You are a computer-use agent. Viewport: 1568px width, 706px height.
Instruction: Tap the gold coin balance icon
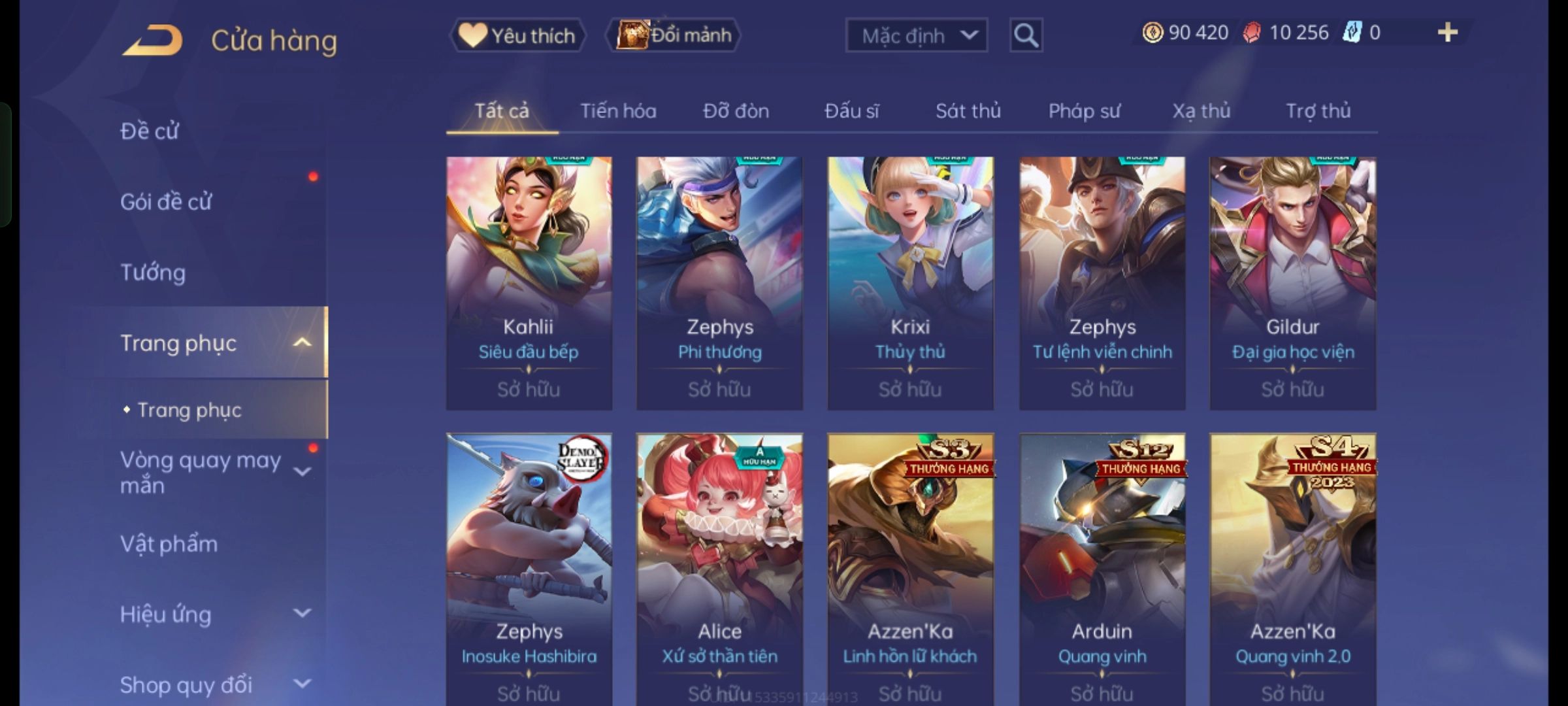tap(1152, 33)
